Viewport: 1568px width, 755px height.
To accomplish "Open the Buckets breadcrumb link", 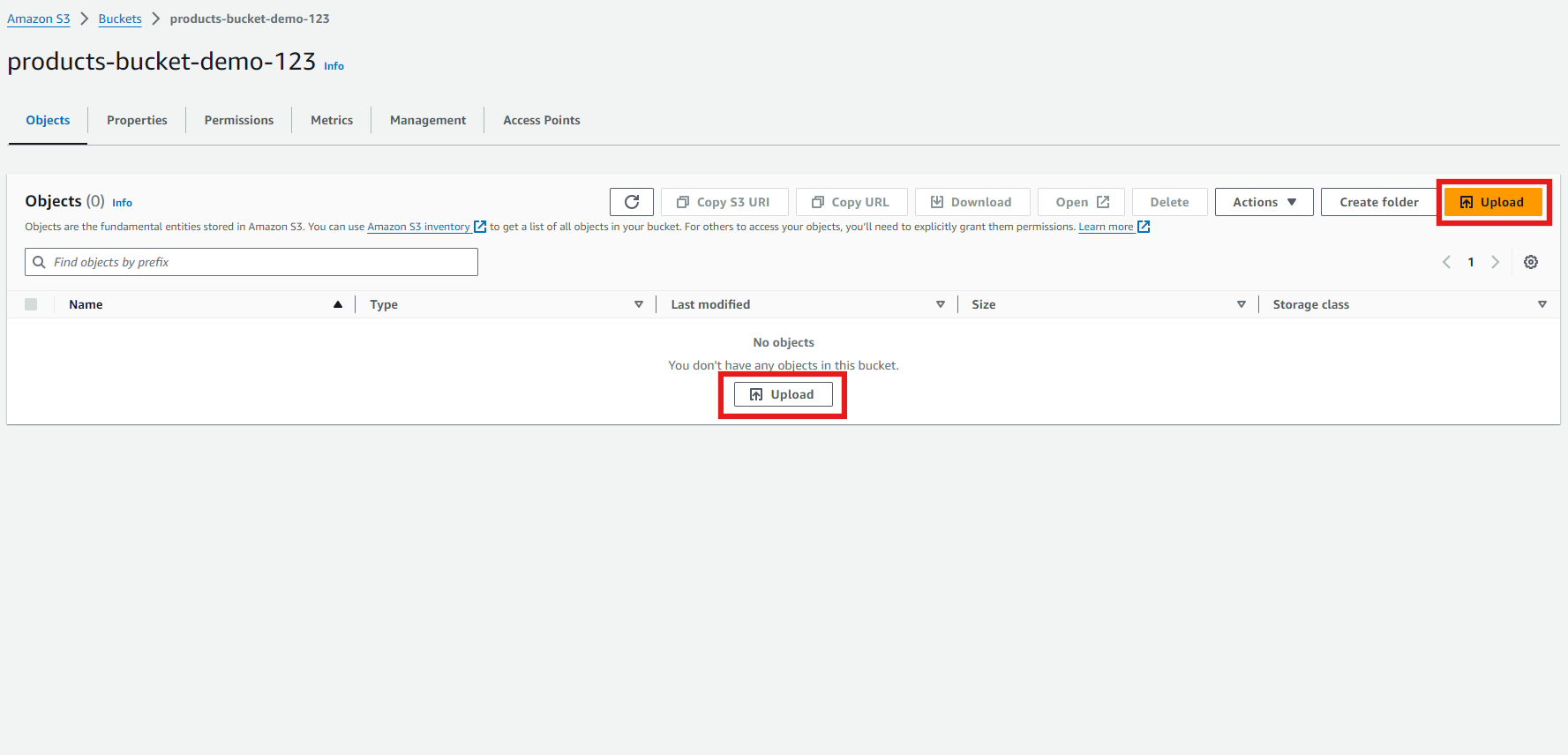I will (x=120, y=19).
